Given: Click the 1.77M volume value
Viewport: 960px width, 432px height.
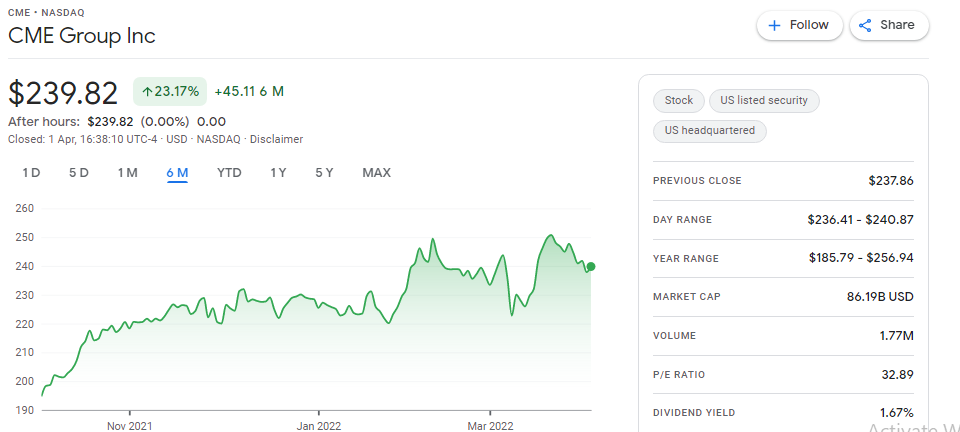Looking at the screenshot, I should pyautogui.click(x=897, y=335).
